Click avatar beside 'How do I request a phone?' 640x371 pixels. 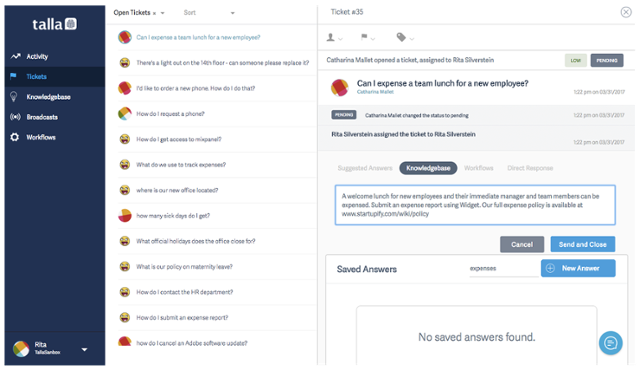point(124,113)
